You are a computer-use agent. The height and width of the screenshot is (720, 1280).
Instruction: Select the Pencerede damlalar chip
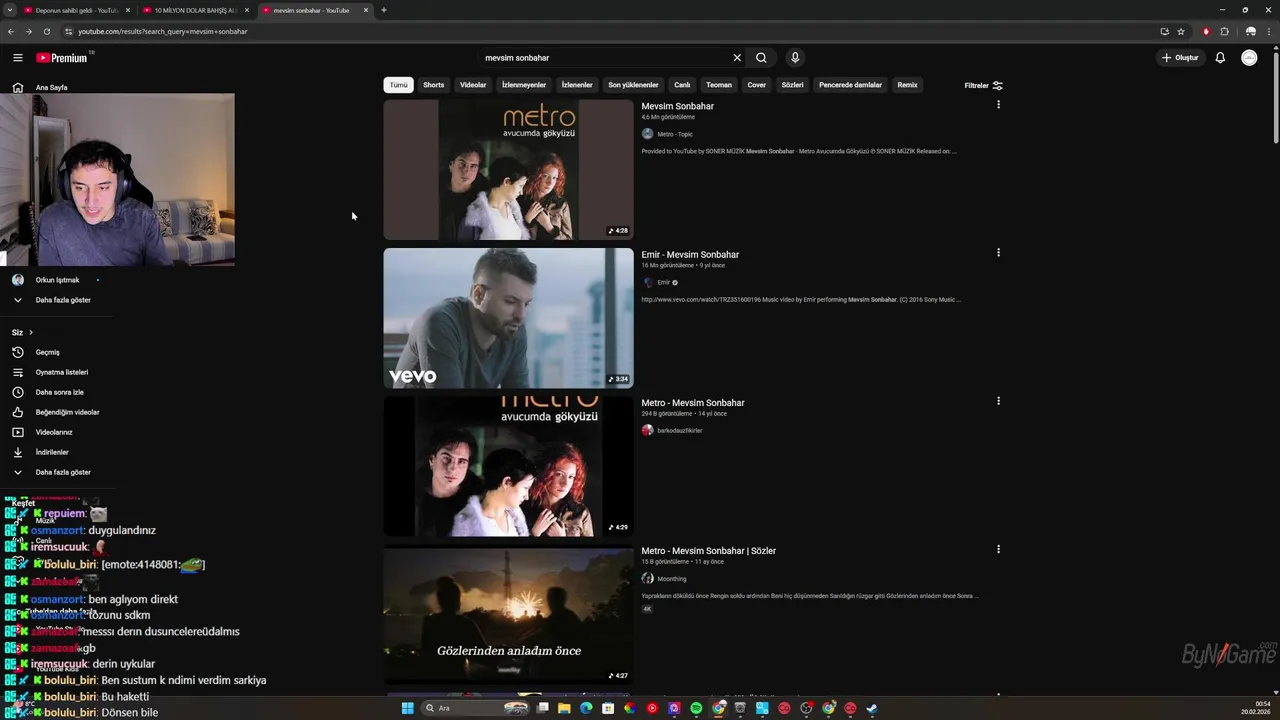[x=850, y=85]
